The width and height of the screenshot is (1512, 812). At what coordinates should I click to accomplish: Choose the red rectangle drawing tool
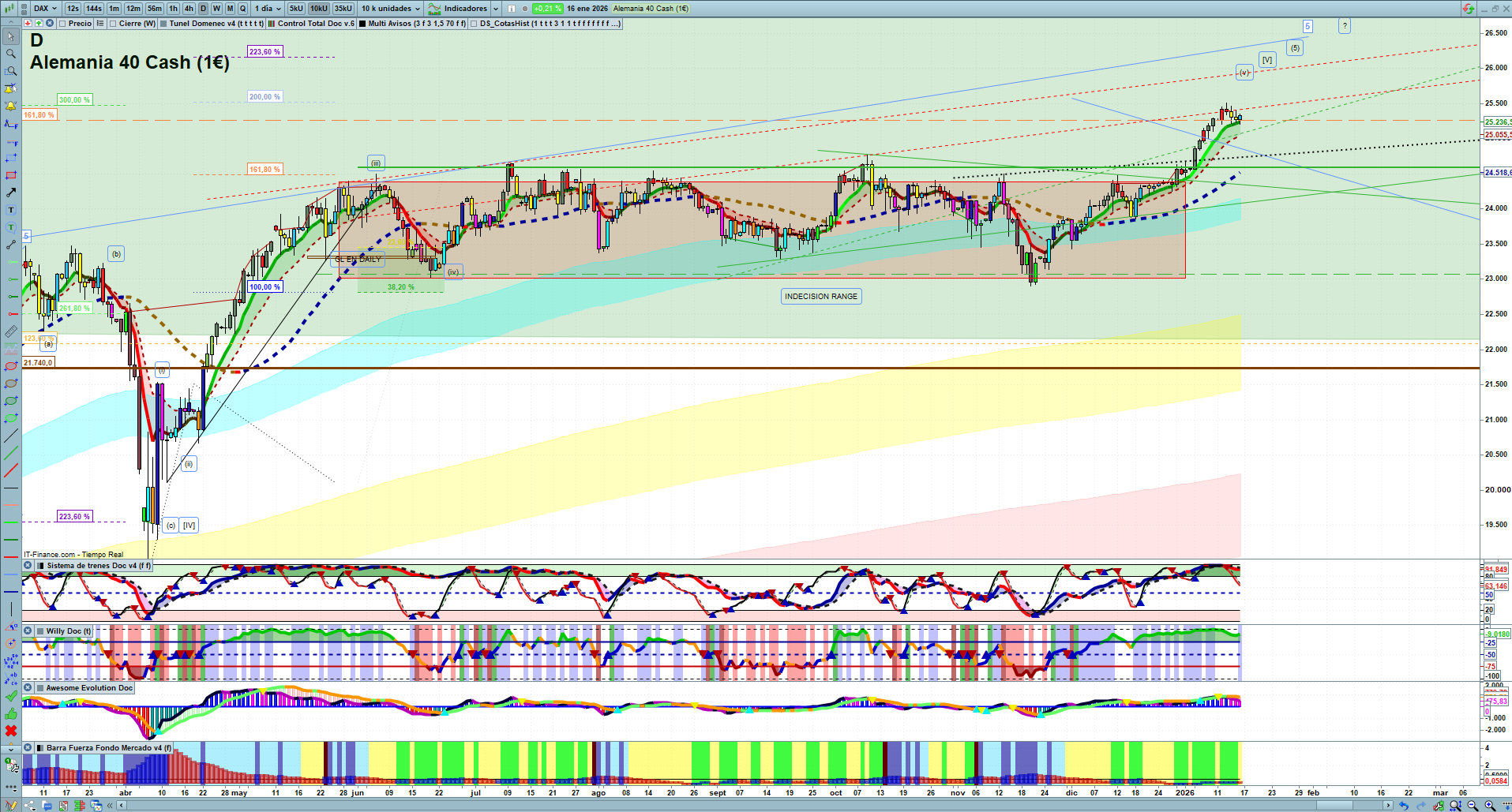pos(11,175)
